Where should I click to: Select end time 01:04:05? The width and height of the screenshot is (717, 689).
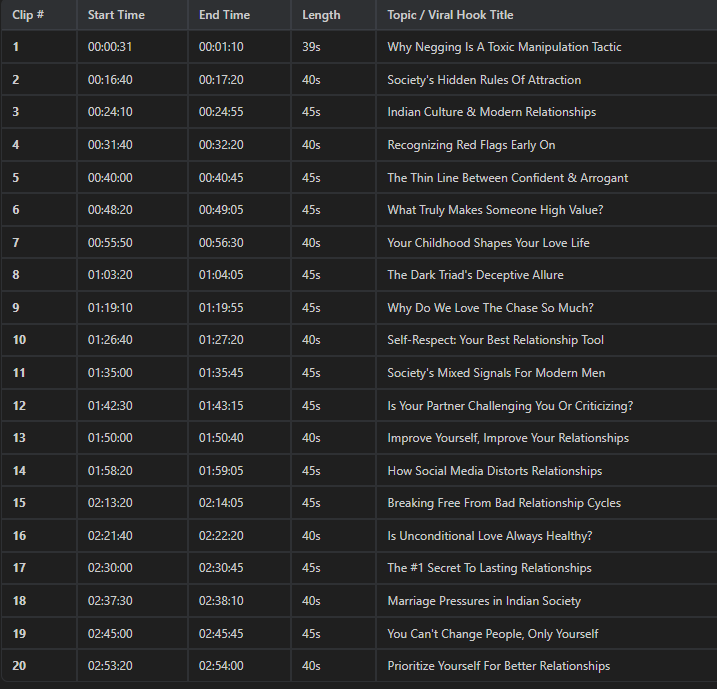[x=221, y=275]
